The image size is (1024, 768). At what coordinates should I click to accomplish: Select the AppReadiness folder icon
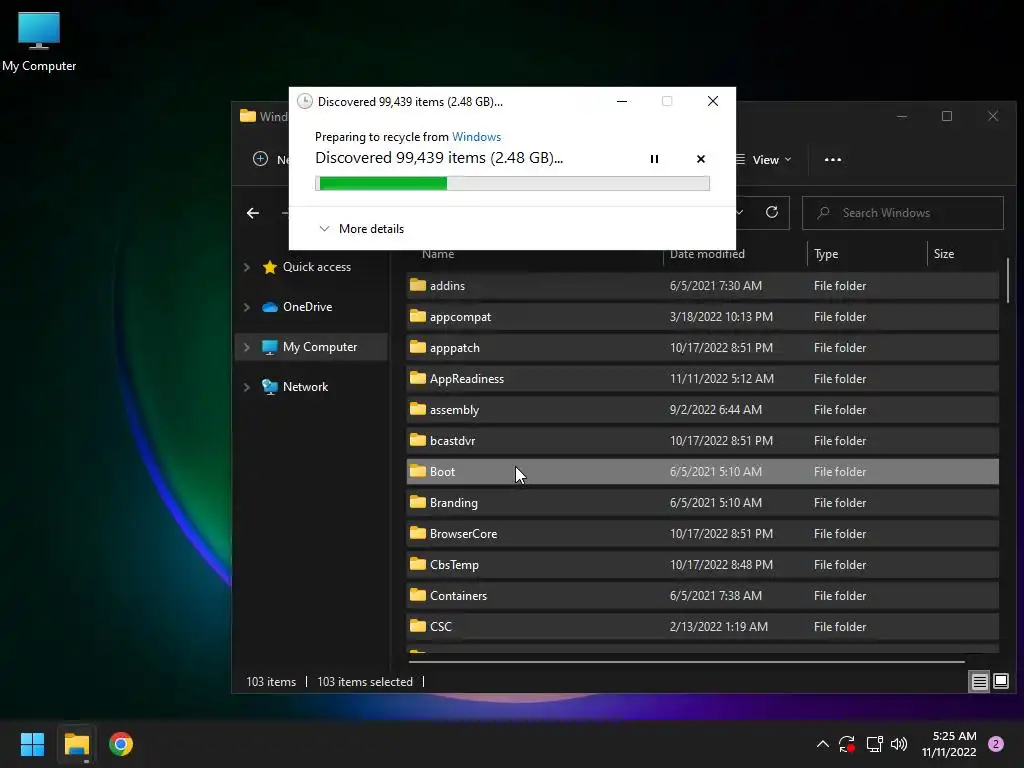[418, 379]
